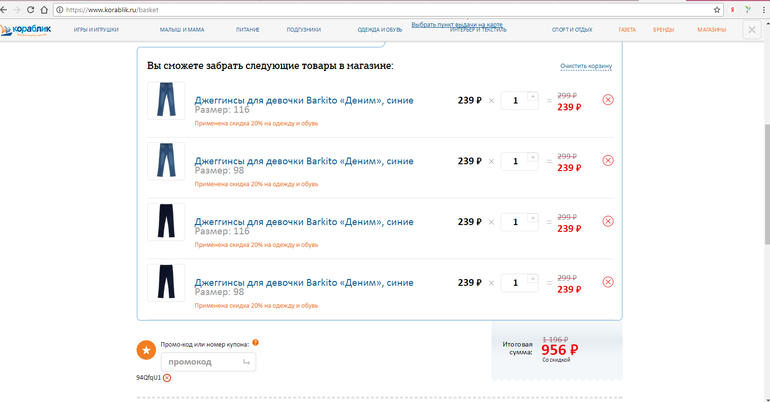Delete the last size 98 jeggings item
The image size is (770, 402).
click(x=608, y=282)
